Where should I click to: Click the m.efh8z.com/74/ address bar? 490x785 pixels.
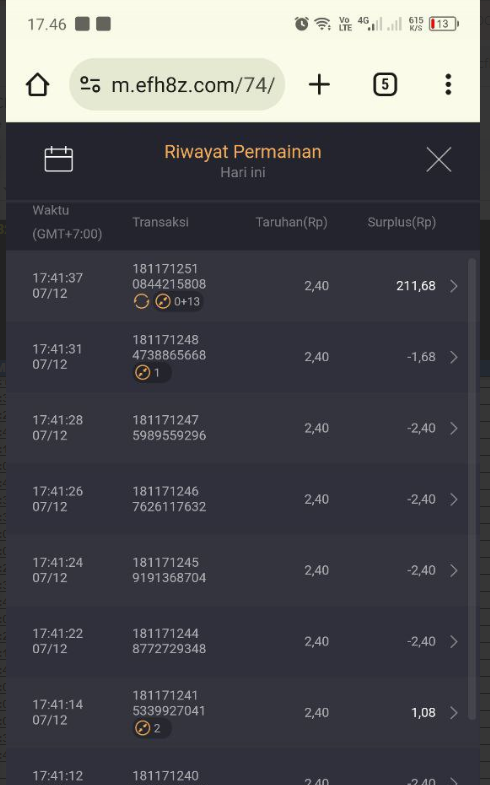click(x=177, y=85)
